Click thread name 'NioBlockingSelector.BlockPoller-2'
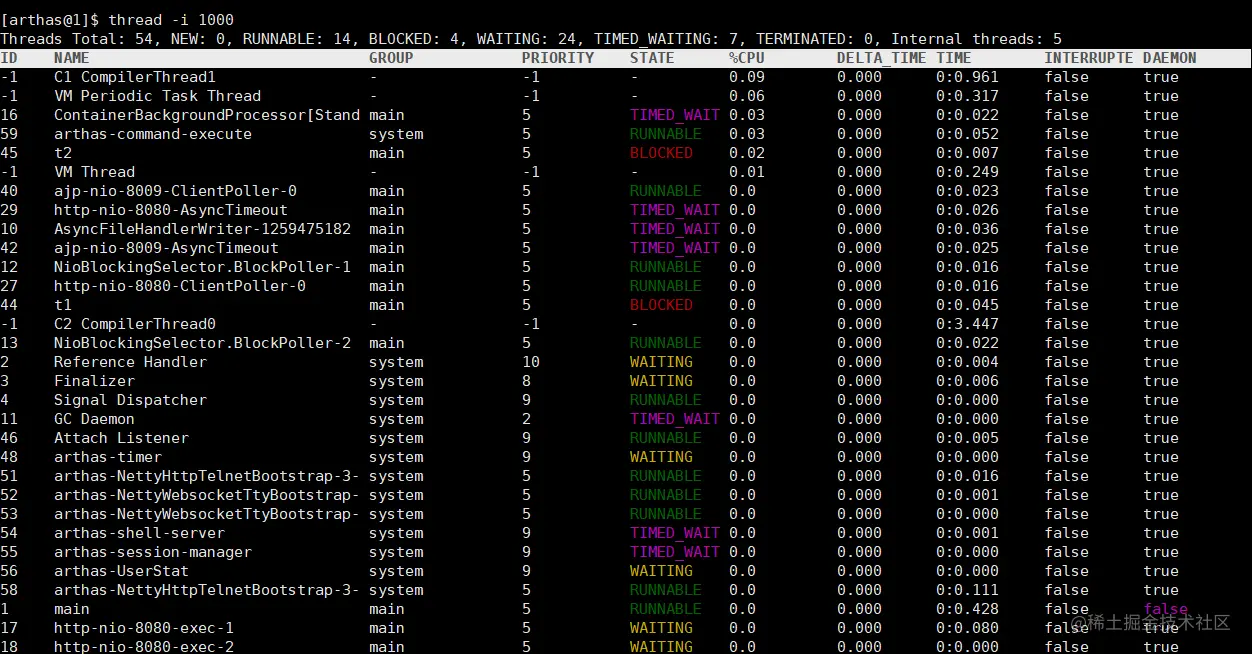The height and width of the screenshot is (654, 1252). pyautogui.click(x=202, y=342)
